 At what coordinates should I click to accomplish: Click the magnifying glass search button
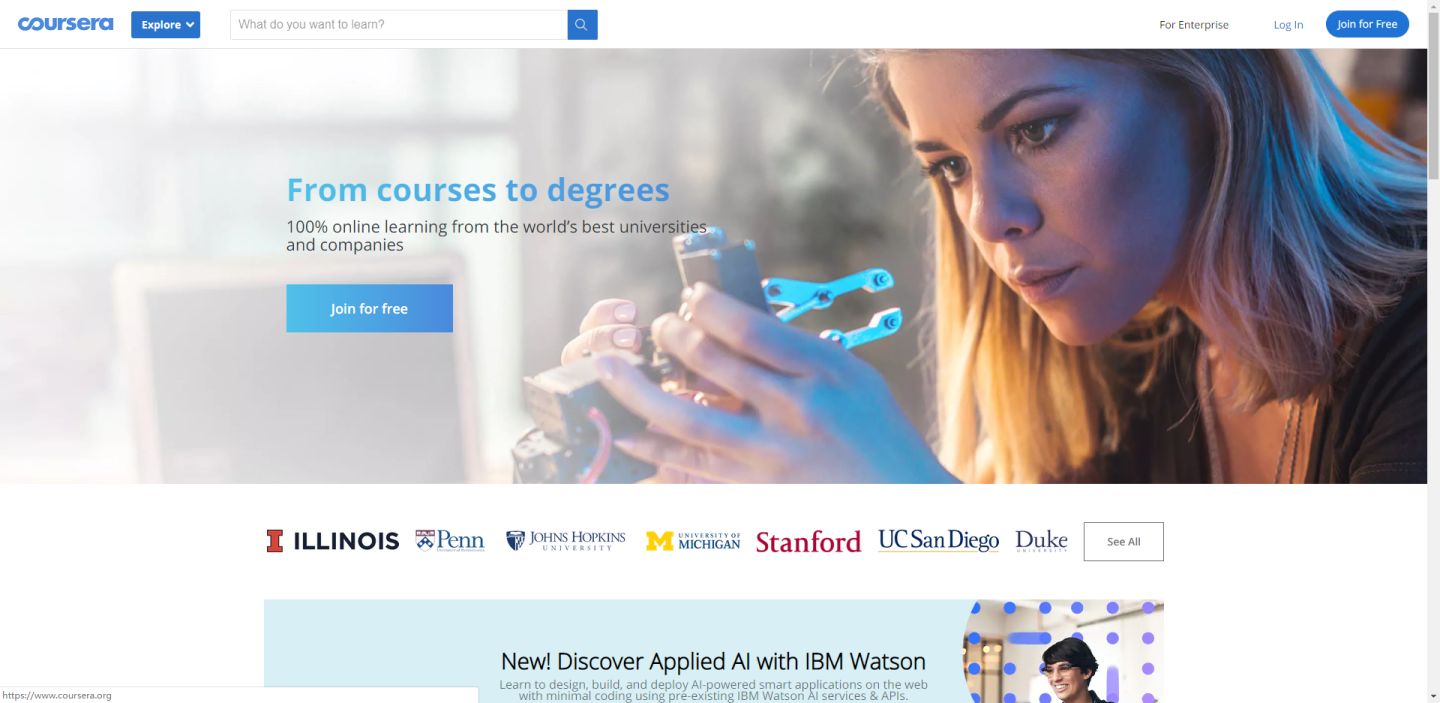click(582, 25)
